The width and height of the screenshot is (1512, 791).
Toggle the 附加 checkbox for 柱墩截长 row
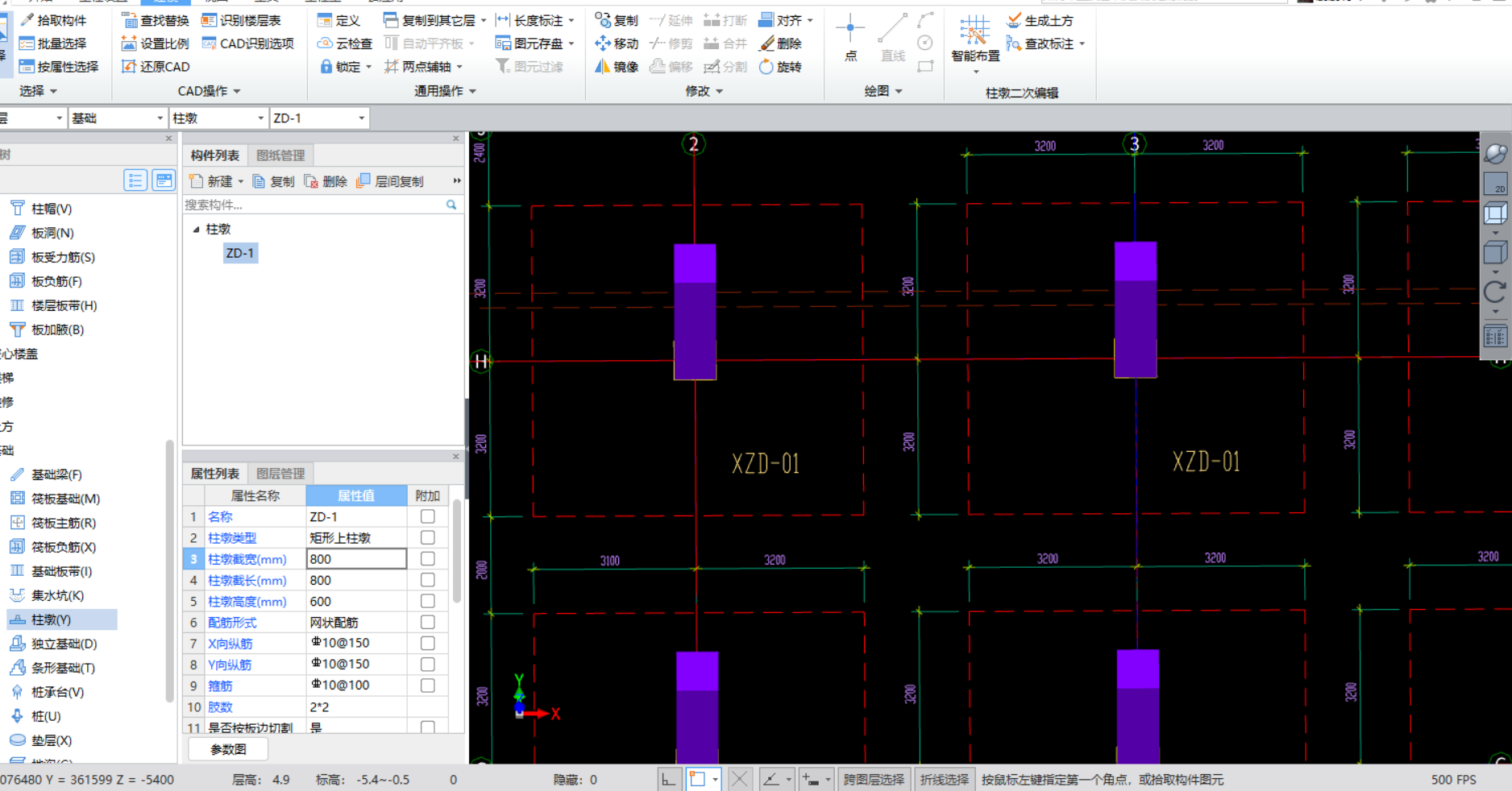428,580
